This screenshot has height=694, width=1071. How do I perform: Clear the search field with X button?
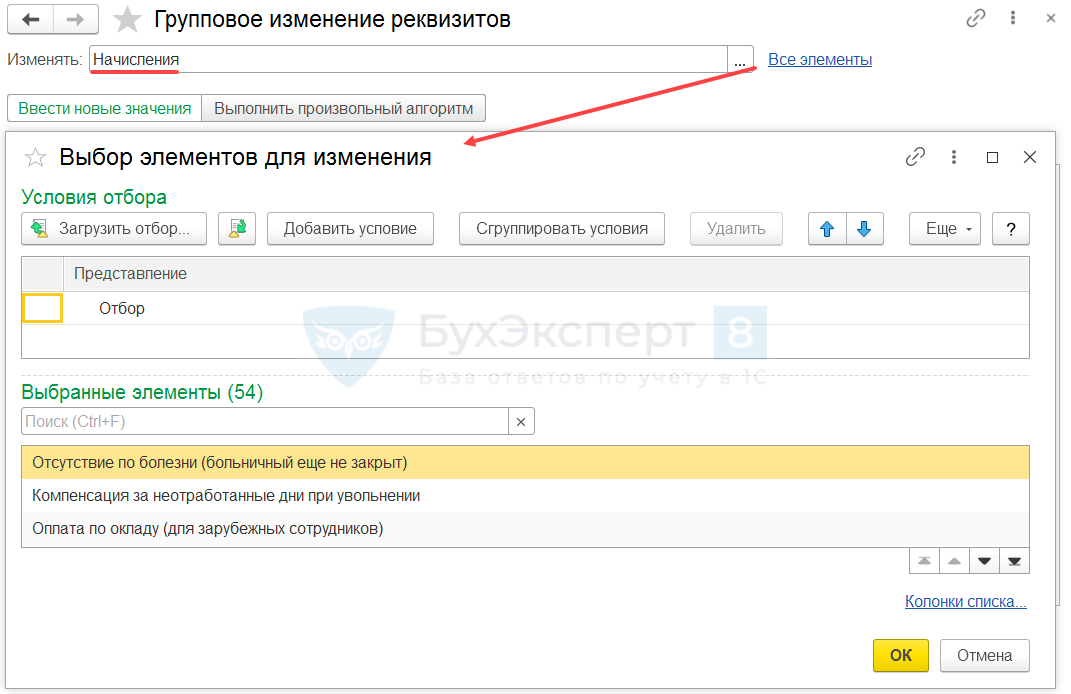(x=521, y=422)
